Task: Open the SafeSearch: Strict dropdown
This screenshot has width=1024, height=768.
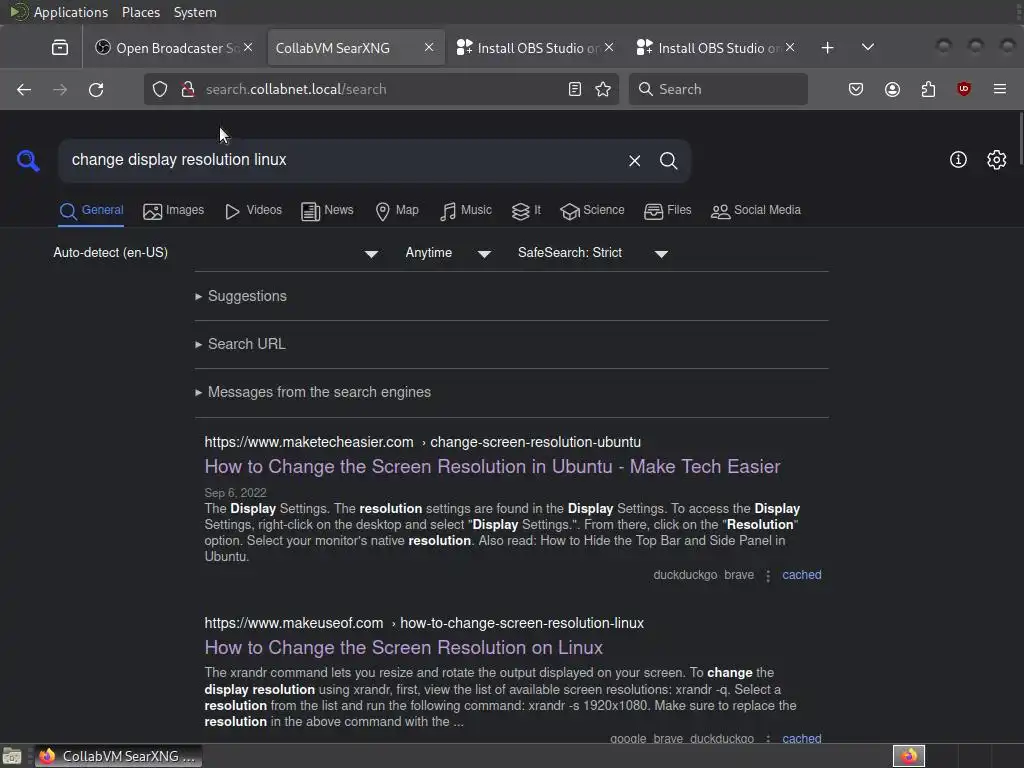Action: tap(592, 253)
